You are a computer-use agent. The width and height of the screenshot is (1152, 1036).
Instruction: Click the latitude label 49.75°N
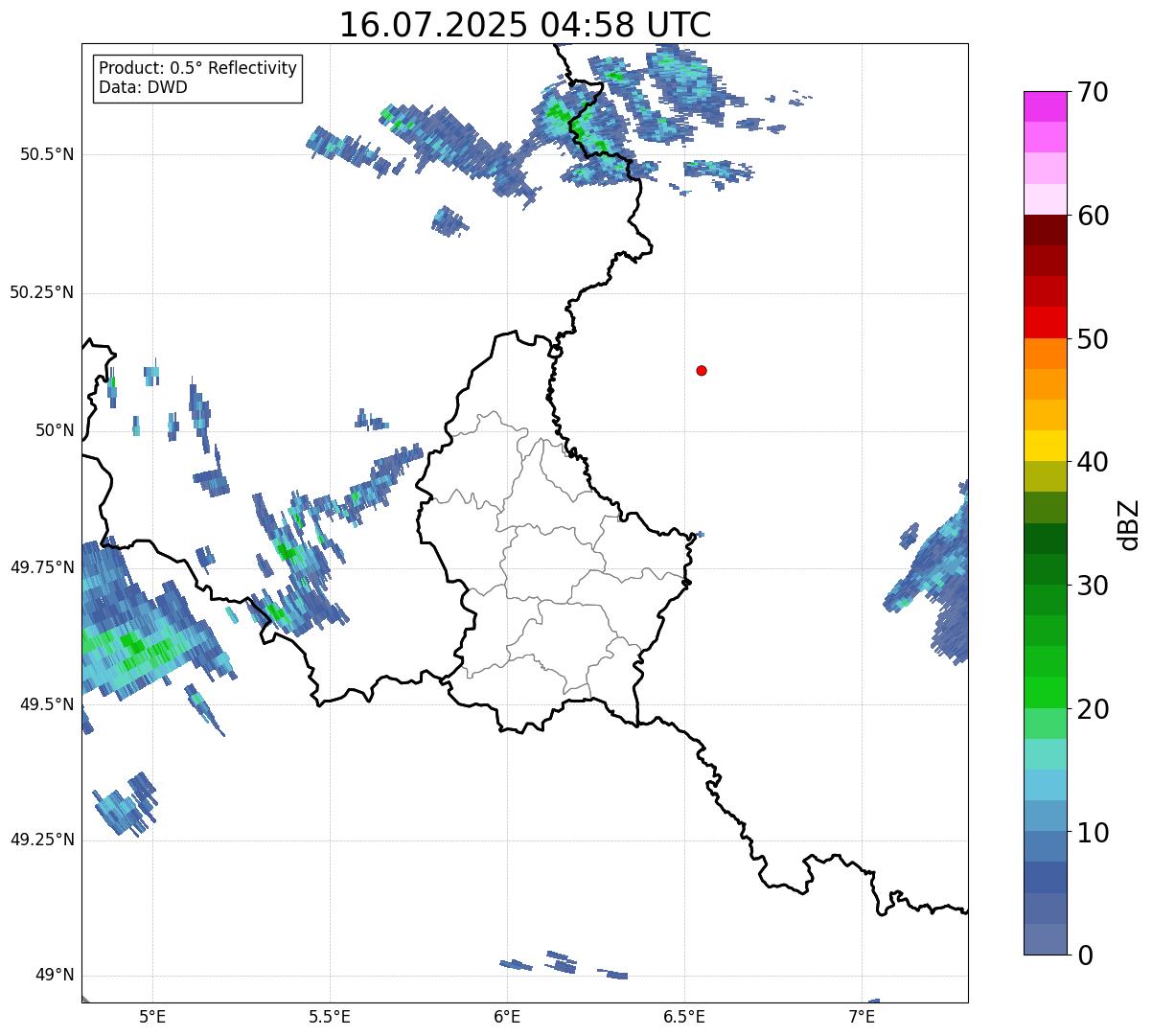point(41,567)
